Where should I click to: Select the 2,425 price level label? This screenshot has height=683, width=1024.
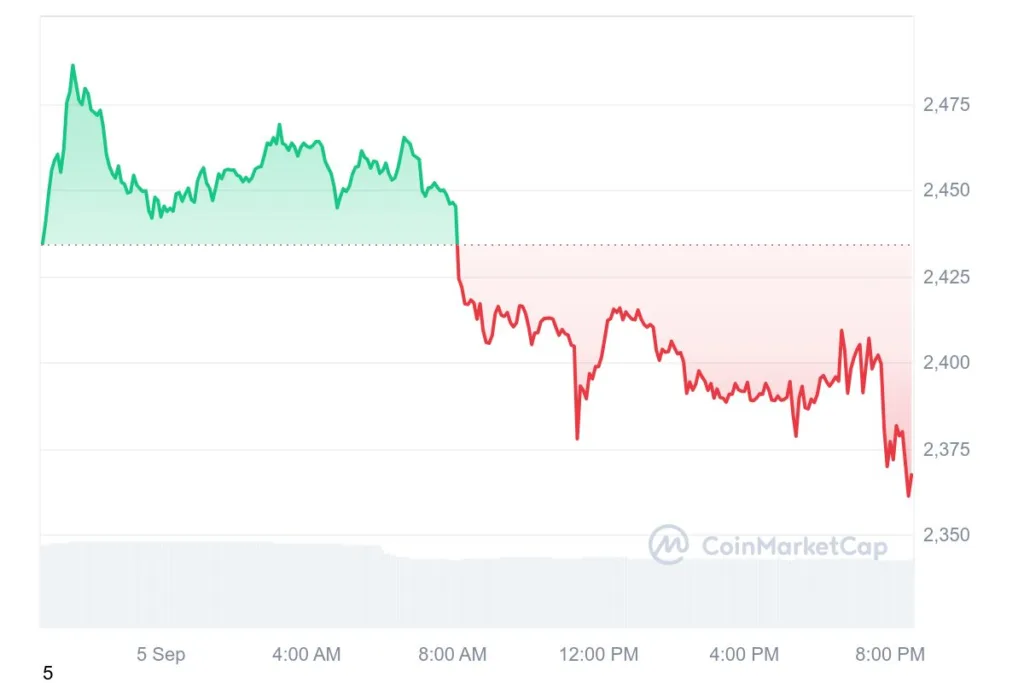(x=946, y=277)
